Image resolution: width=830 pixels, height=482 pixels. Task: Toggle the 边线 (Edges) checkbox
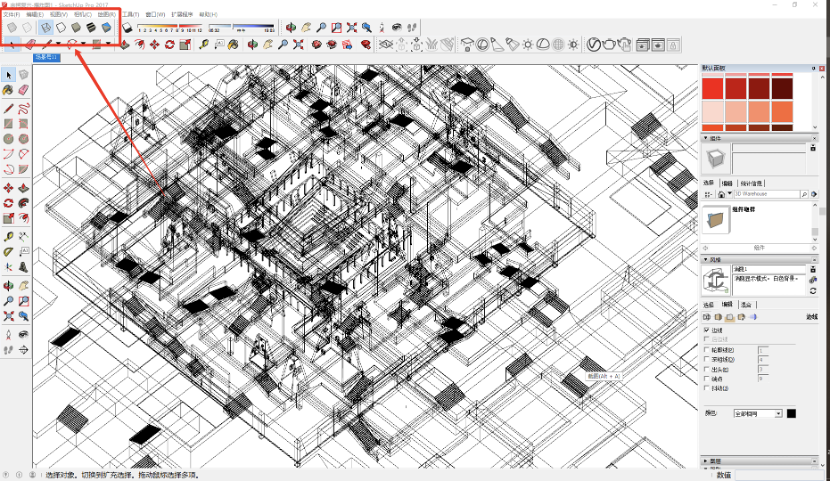(707, 330)
